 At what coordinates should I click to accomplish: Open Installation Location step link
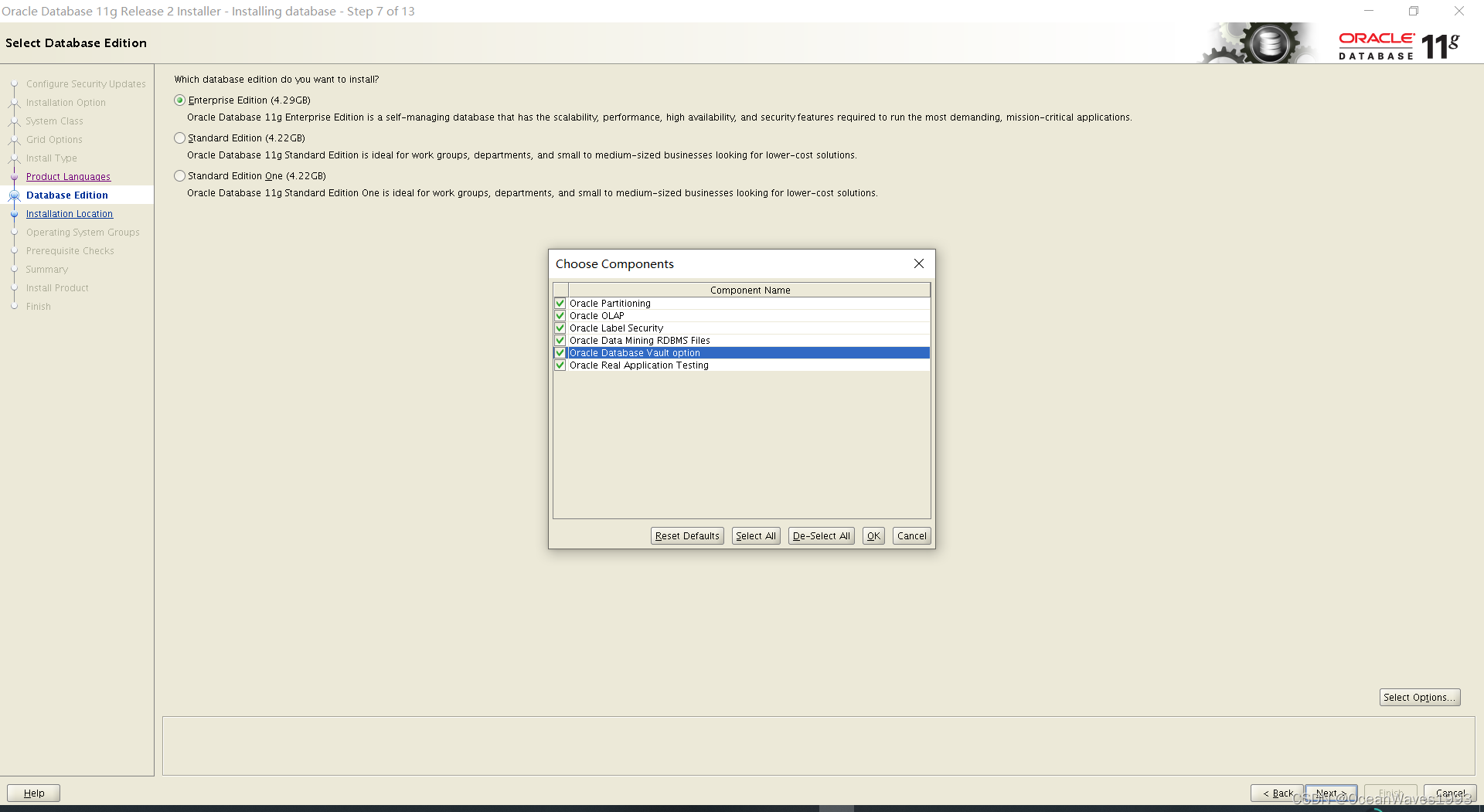[70, 214]
